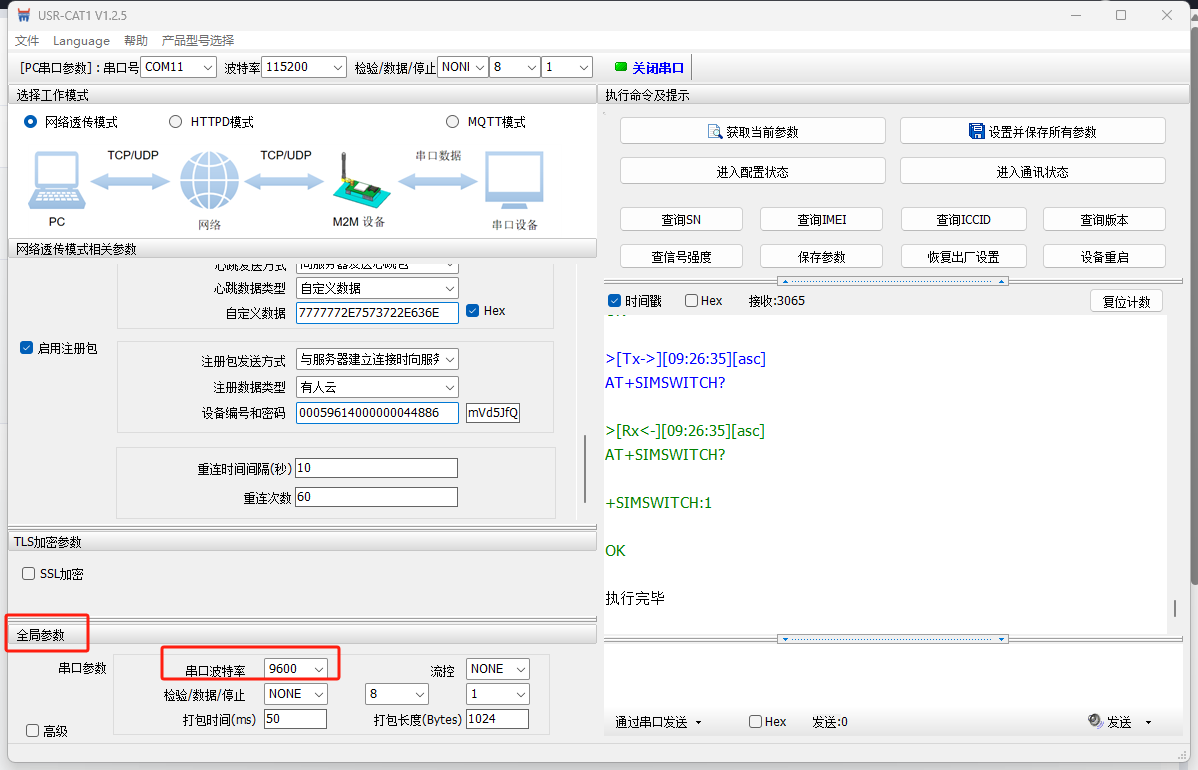Image resolution: width=1198 pixels, height=770 pixels.
Task: Click the serial device monitor icon
Action: (514, 182)
